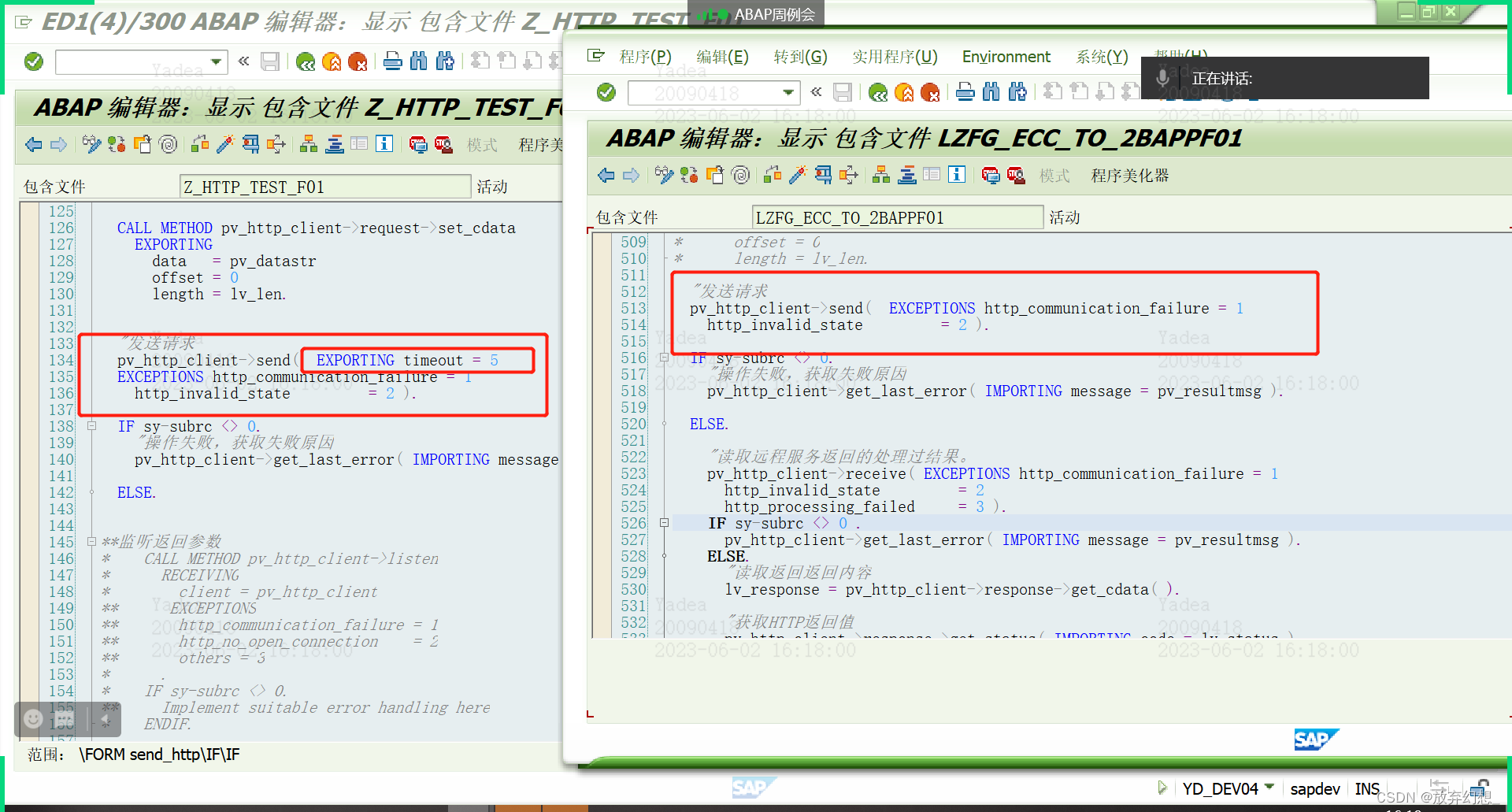Click syntax Check icon in LZFG editor
This screenshot has width=1512, height=812.
point(773,175)
